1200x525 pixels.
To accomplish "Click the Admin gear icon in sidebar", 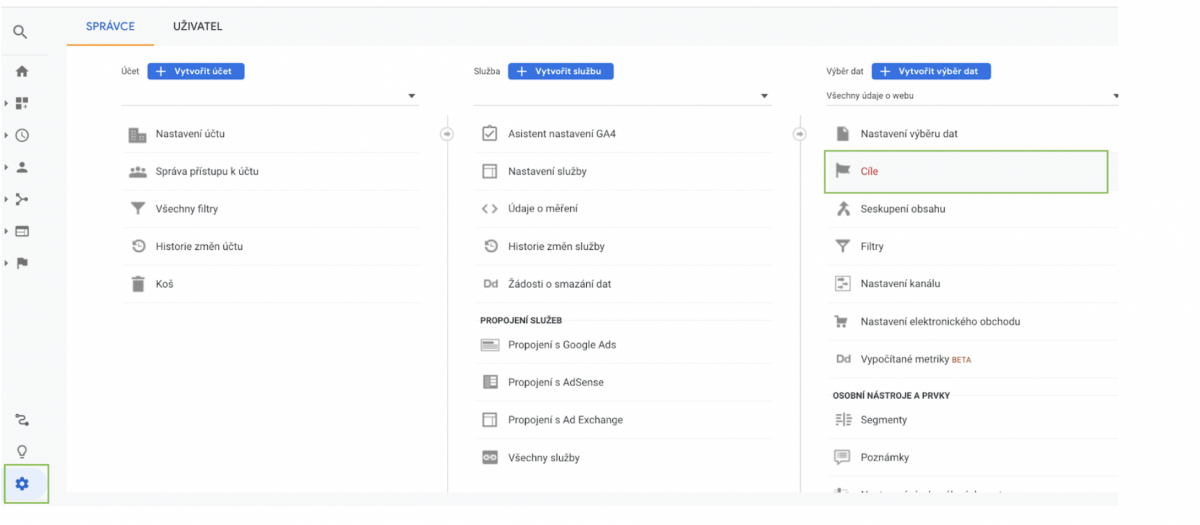I will click(22, 484).
